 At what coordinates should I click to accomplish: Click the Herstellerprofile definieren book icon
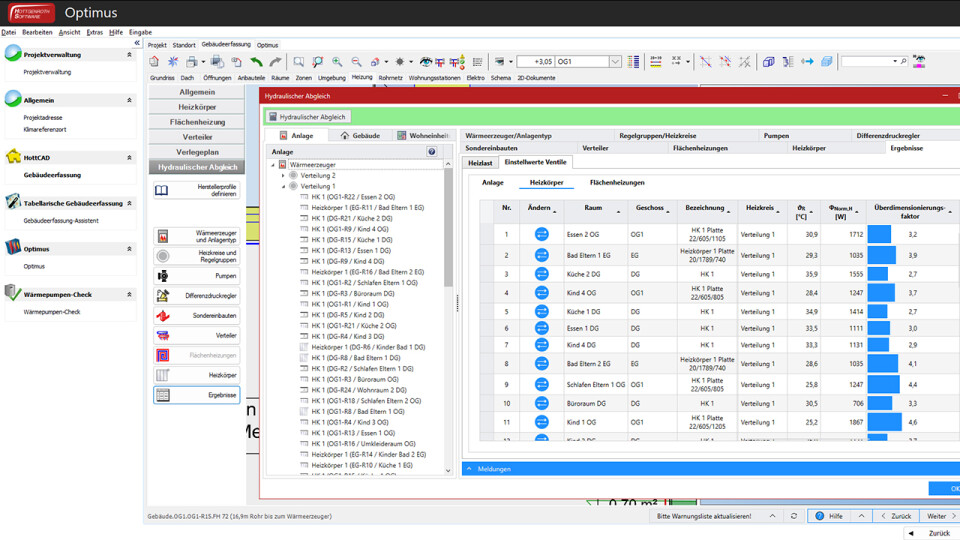tap(162, 190)
